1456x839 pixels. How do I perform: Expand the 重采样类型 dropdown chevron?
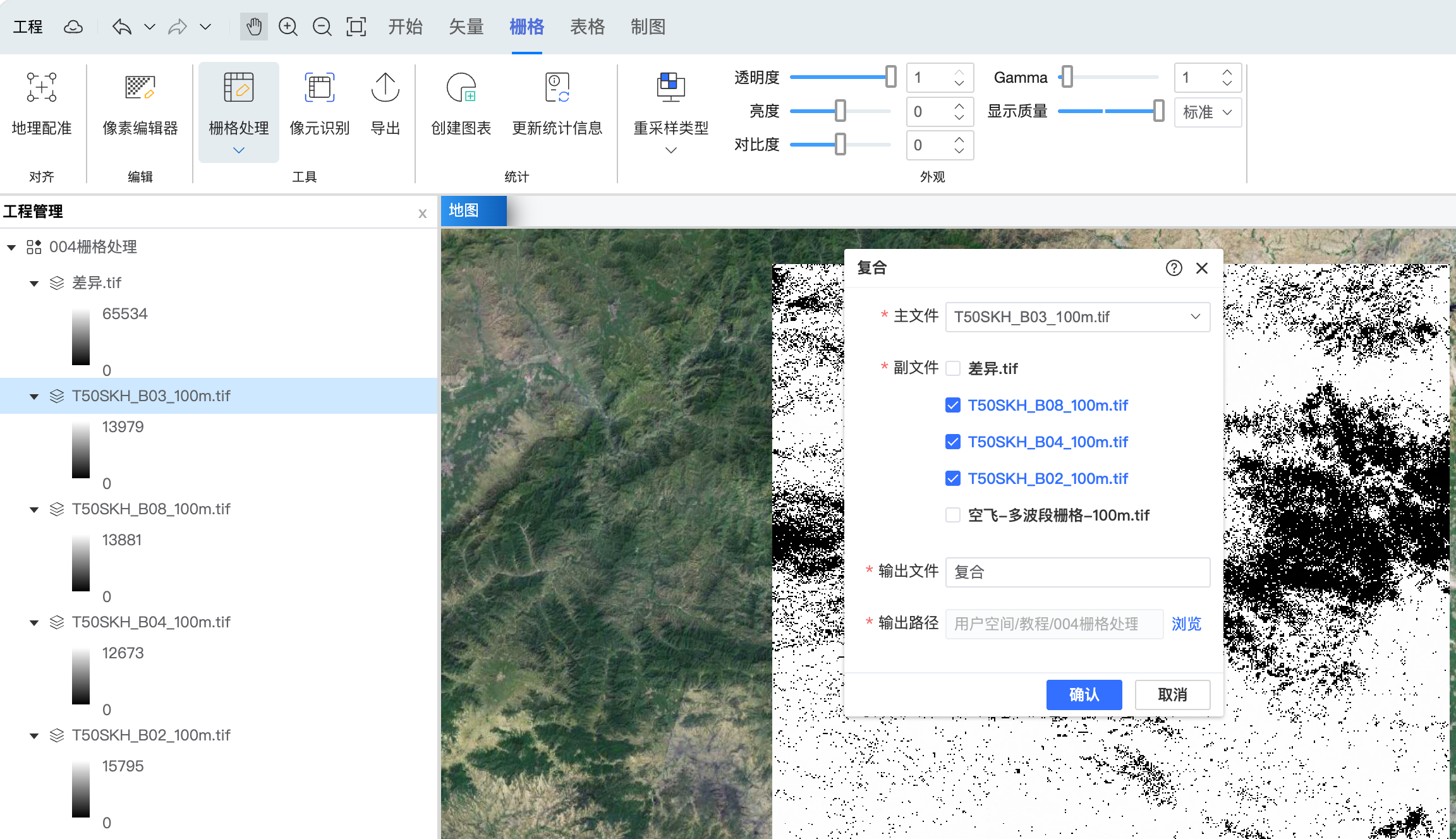671,150
